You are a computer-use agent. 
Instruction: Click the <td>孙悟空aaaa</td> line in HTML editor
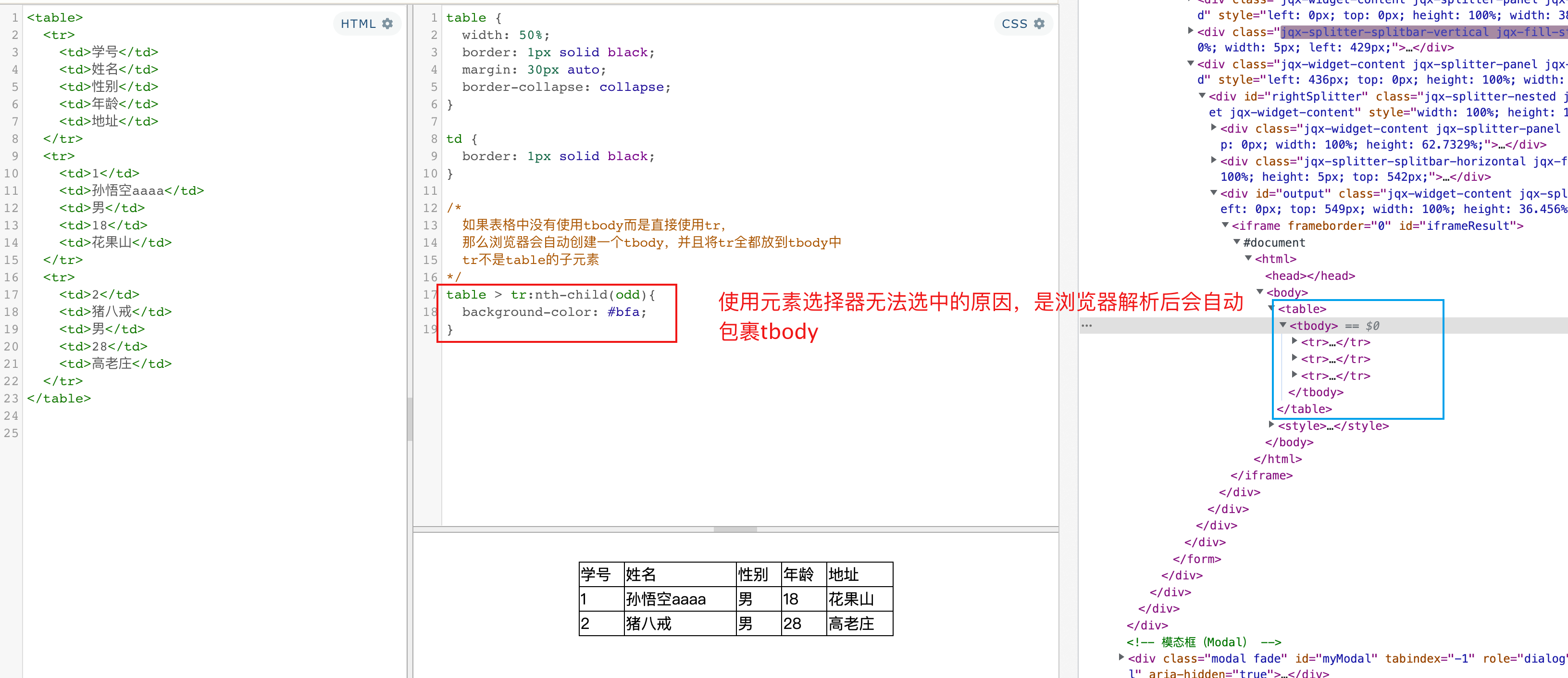pos(132,191)
